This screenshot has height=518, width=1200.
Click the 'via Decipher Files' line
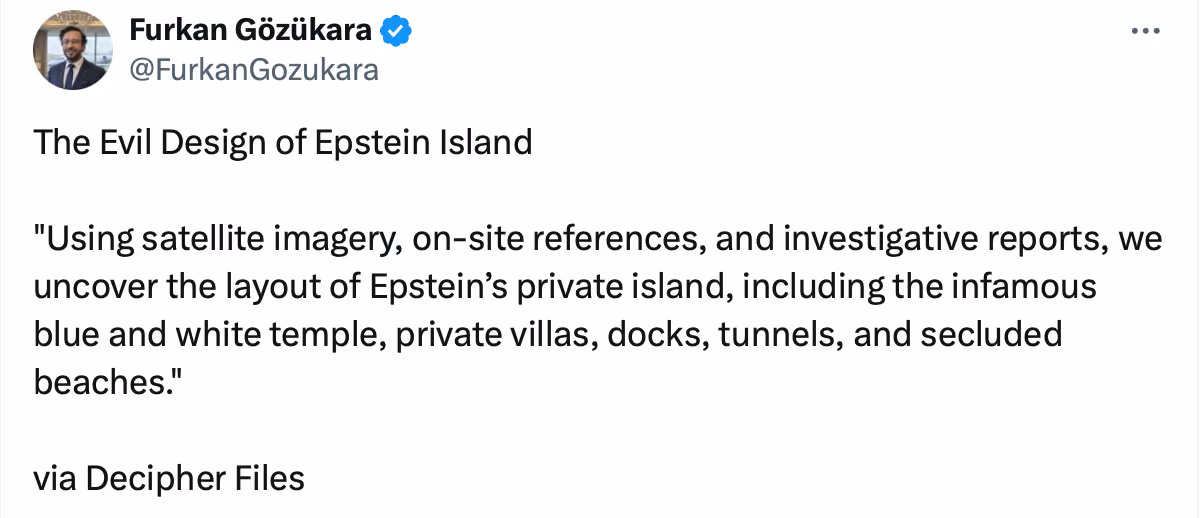(169, 478)
